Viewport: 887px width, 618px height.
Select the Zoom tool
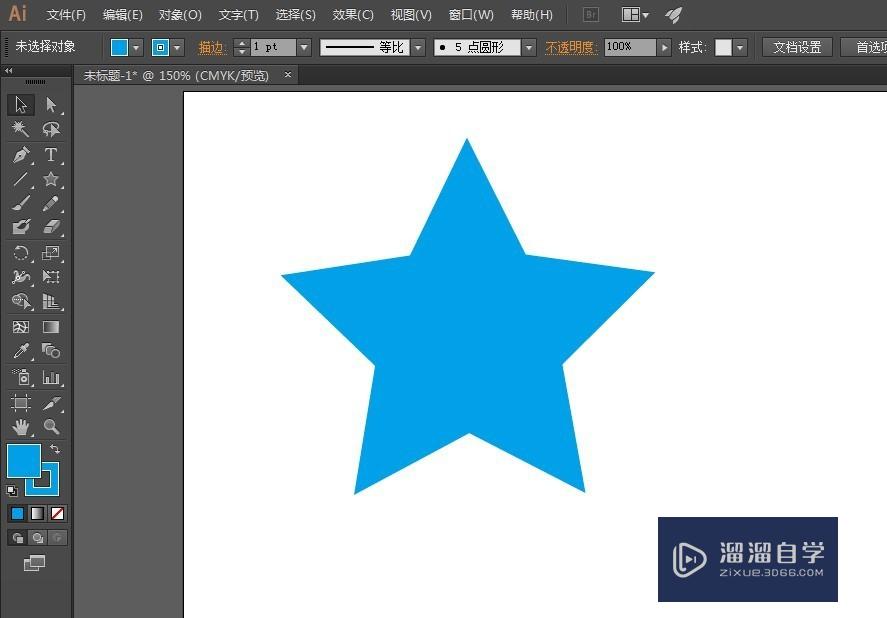[51, 427]
